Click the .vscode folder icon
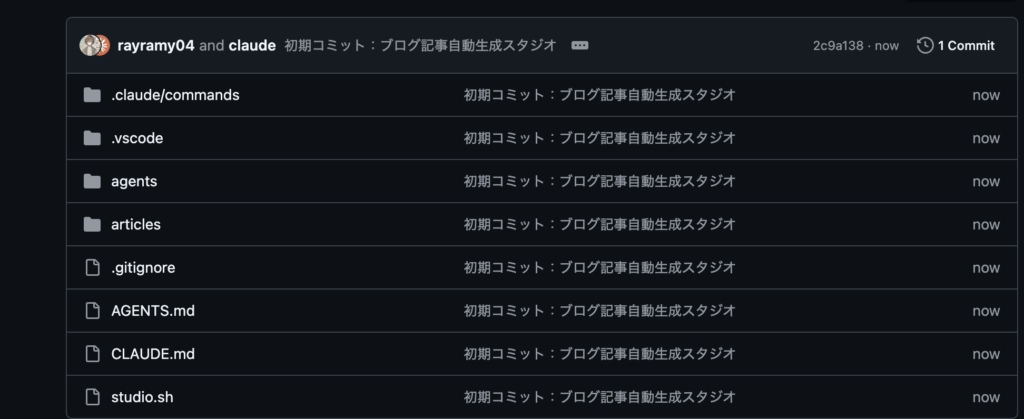 click(93, 138)
